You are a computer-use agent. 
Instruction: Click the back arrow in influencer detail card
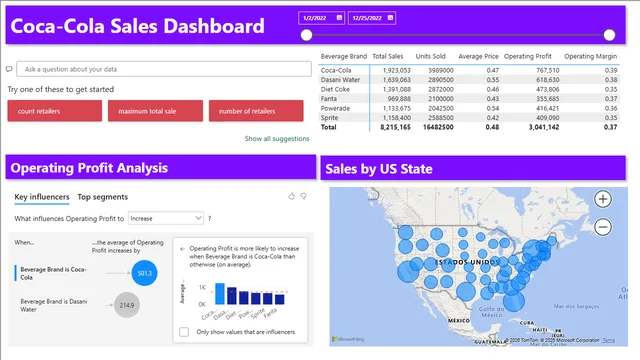point(182,249)
